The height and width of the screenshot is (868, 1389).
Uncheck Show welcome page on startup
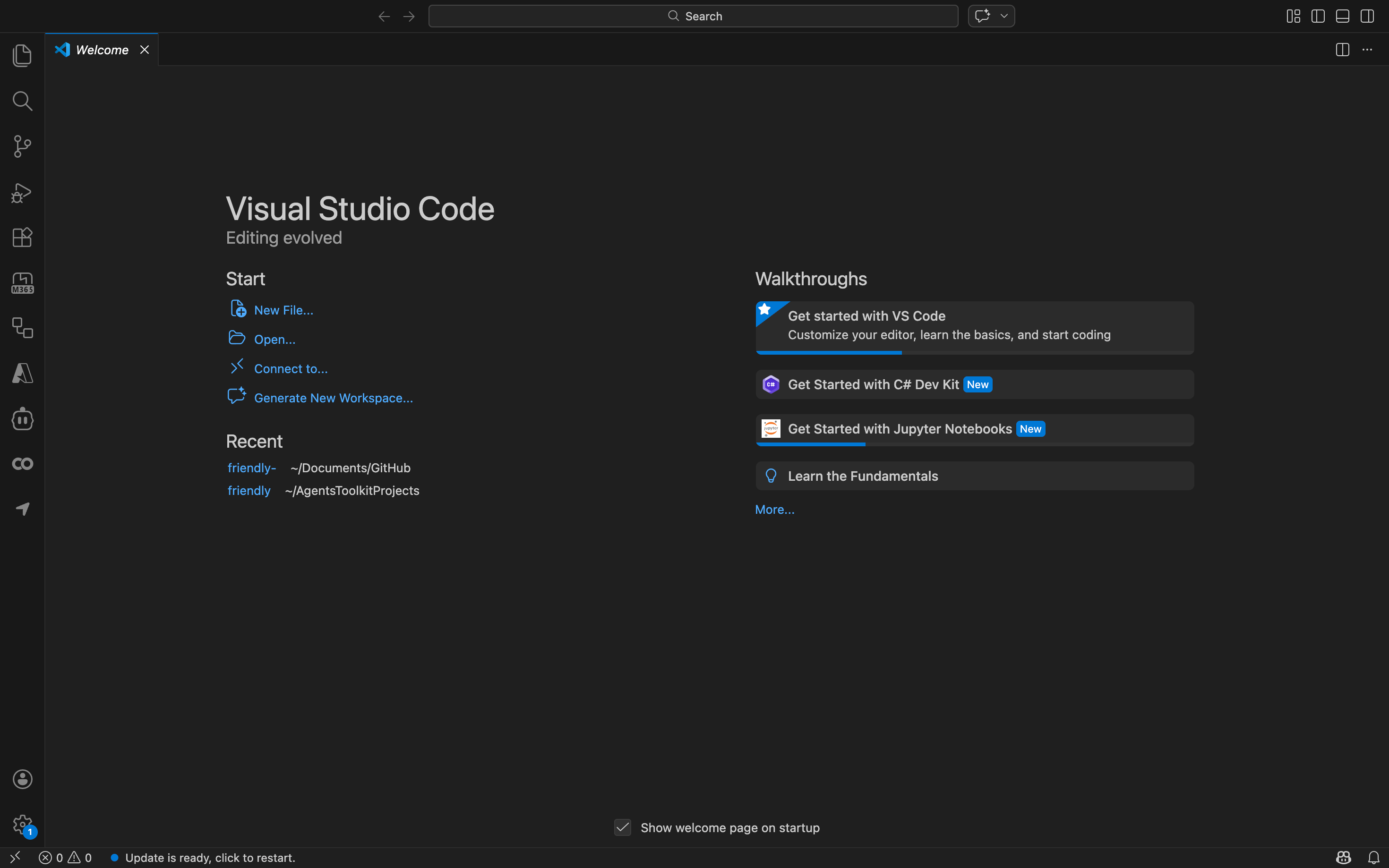[622, 827]
